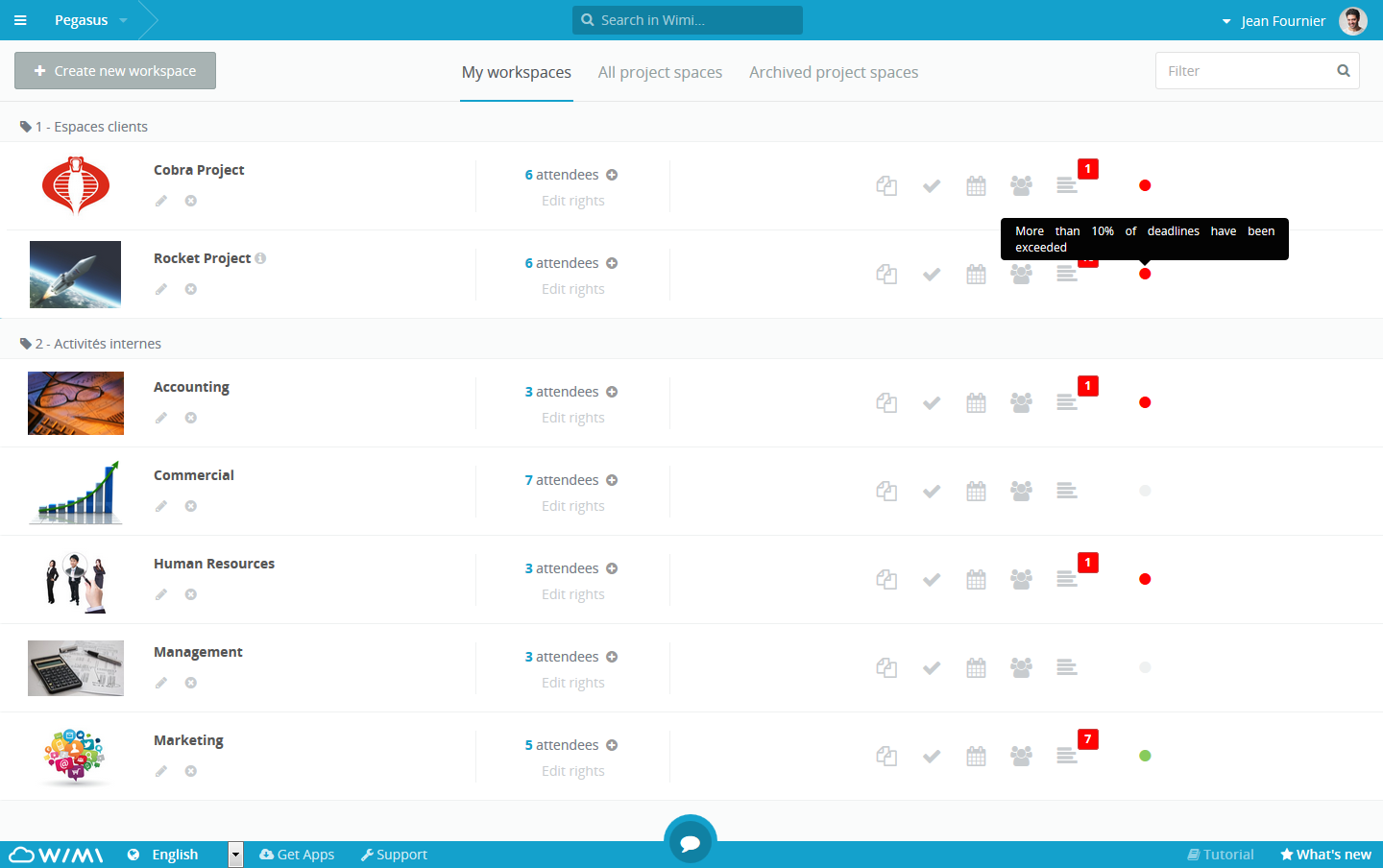The width and height of the screenshot is (1383, 868).
Task: Click 7 attendees link for Commercial
Action: pyautogui.click(x=562, y=480)
